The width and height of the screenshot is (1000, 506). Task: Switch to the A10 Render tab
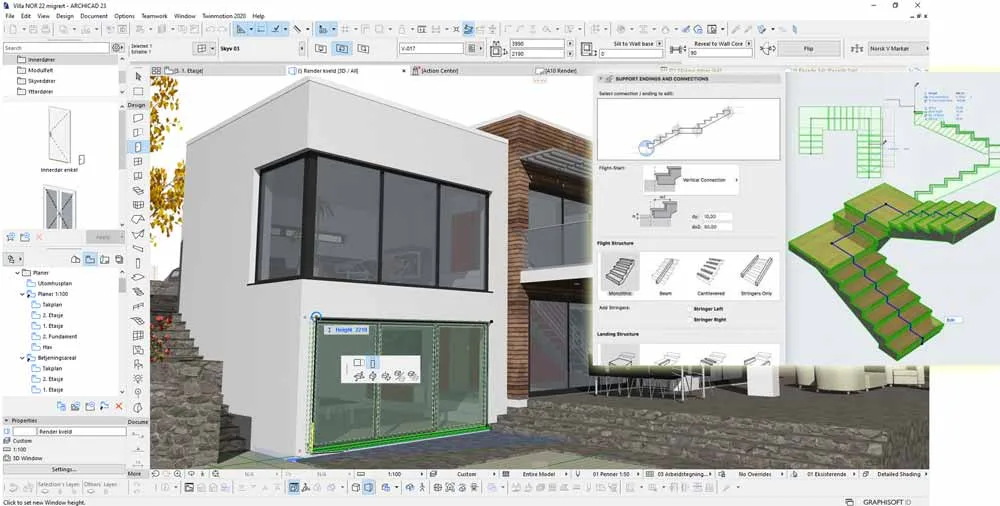point(557,71)
